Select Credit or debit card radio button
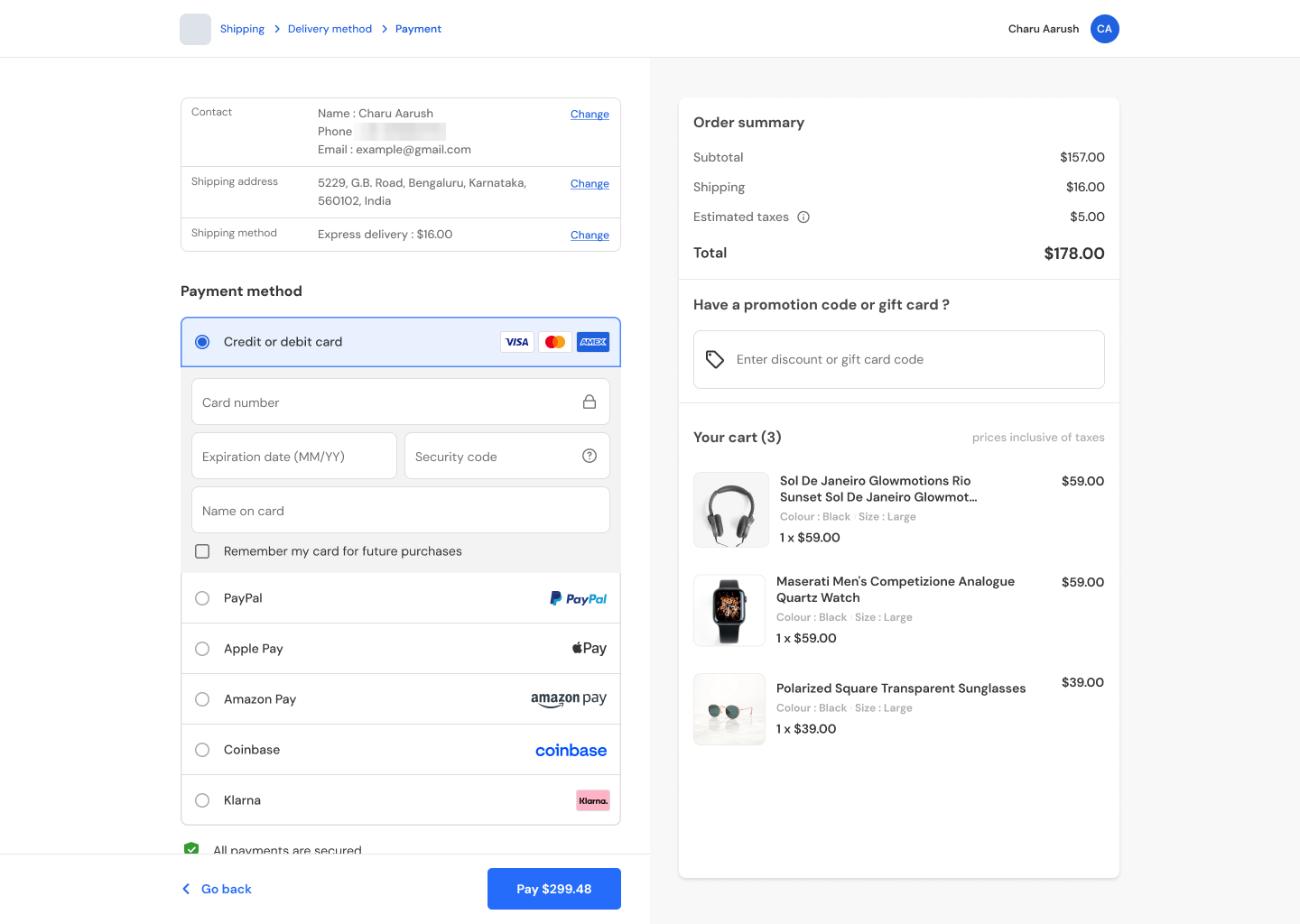1300x924 pixels. coord(202,342)
